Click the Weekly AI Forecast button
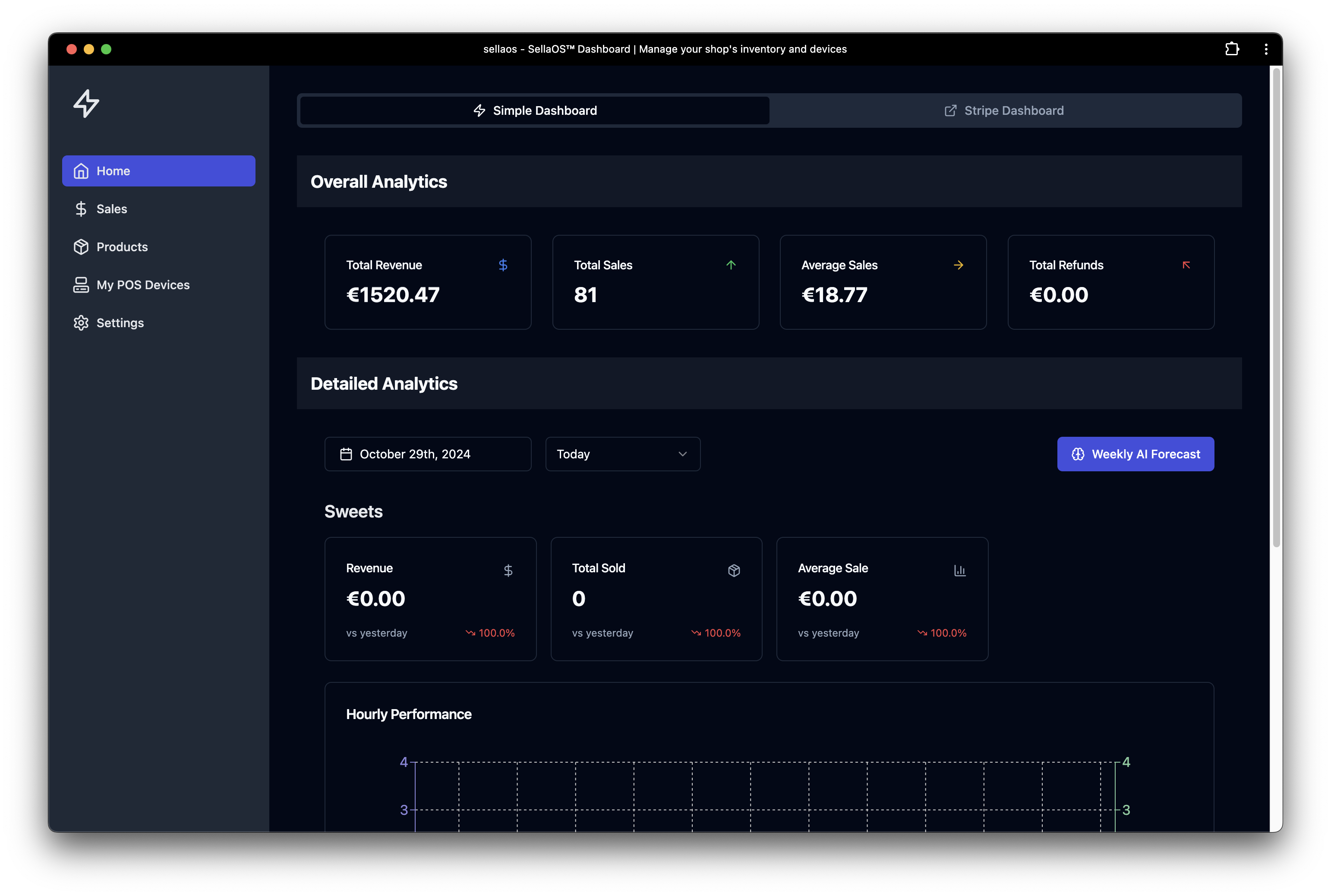Image resolution: width=1331 pixels, height=896 pixels. point(1135,454)
